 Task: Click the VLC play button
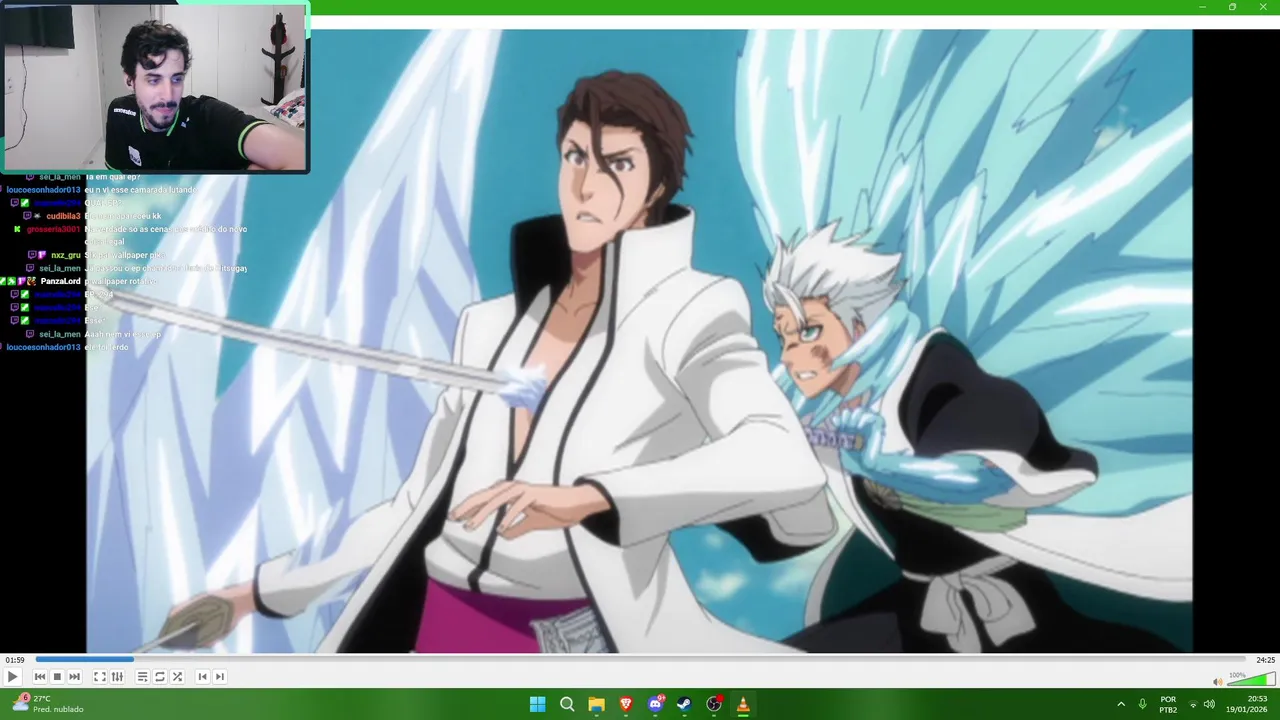pos(12,677)
